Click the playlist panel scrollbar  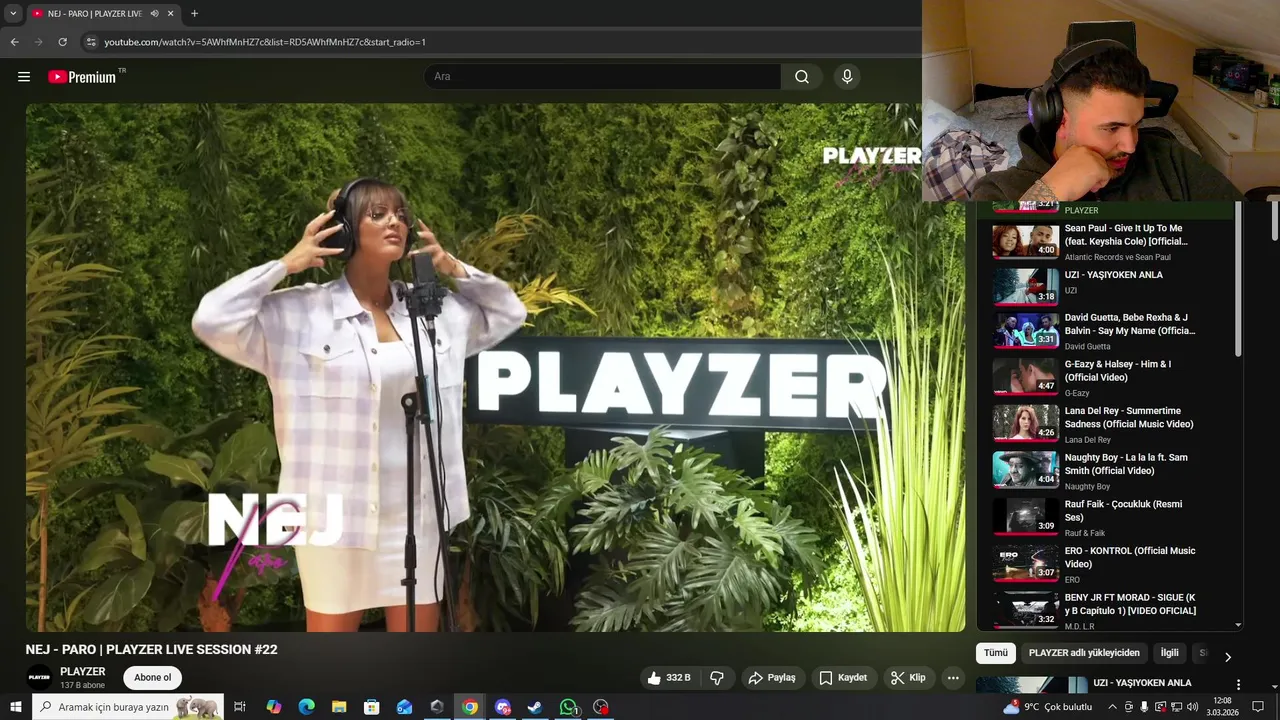click(1238, 280)
